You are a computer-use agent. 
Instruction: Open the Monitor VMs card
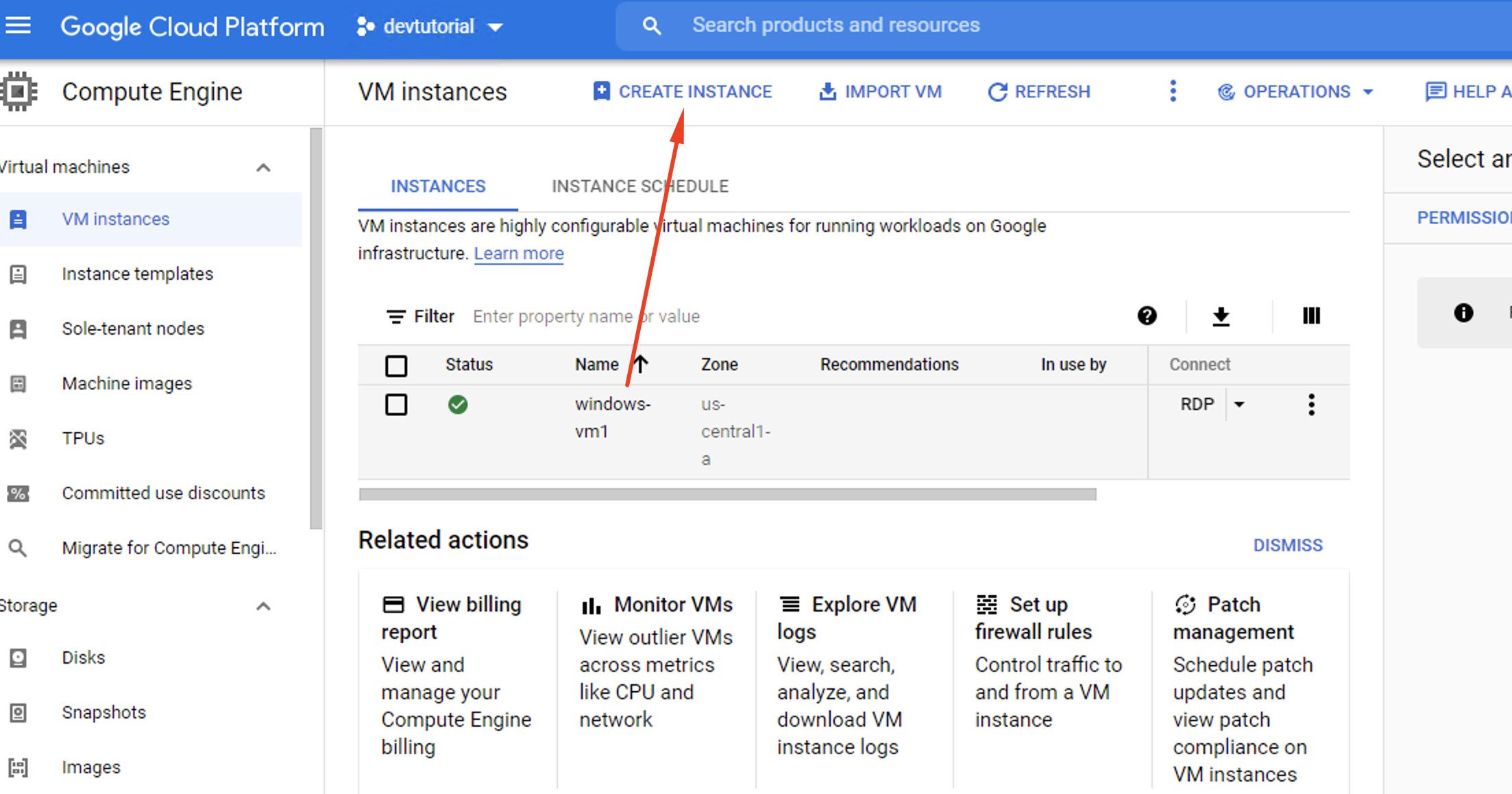pos(656,661)
